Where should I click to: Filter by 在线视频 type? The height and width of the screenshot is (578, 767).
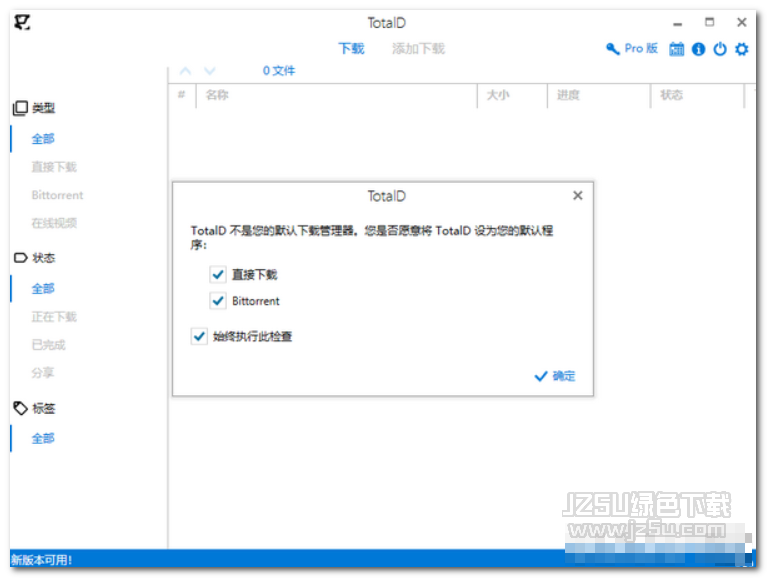[54, 223]
